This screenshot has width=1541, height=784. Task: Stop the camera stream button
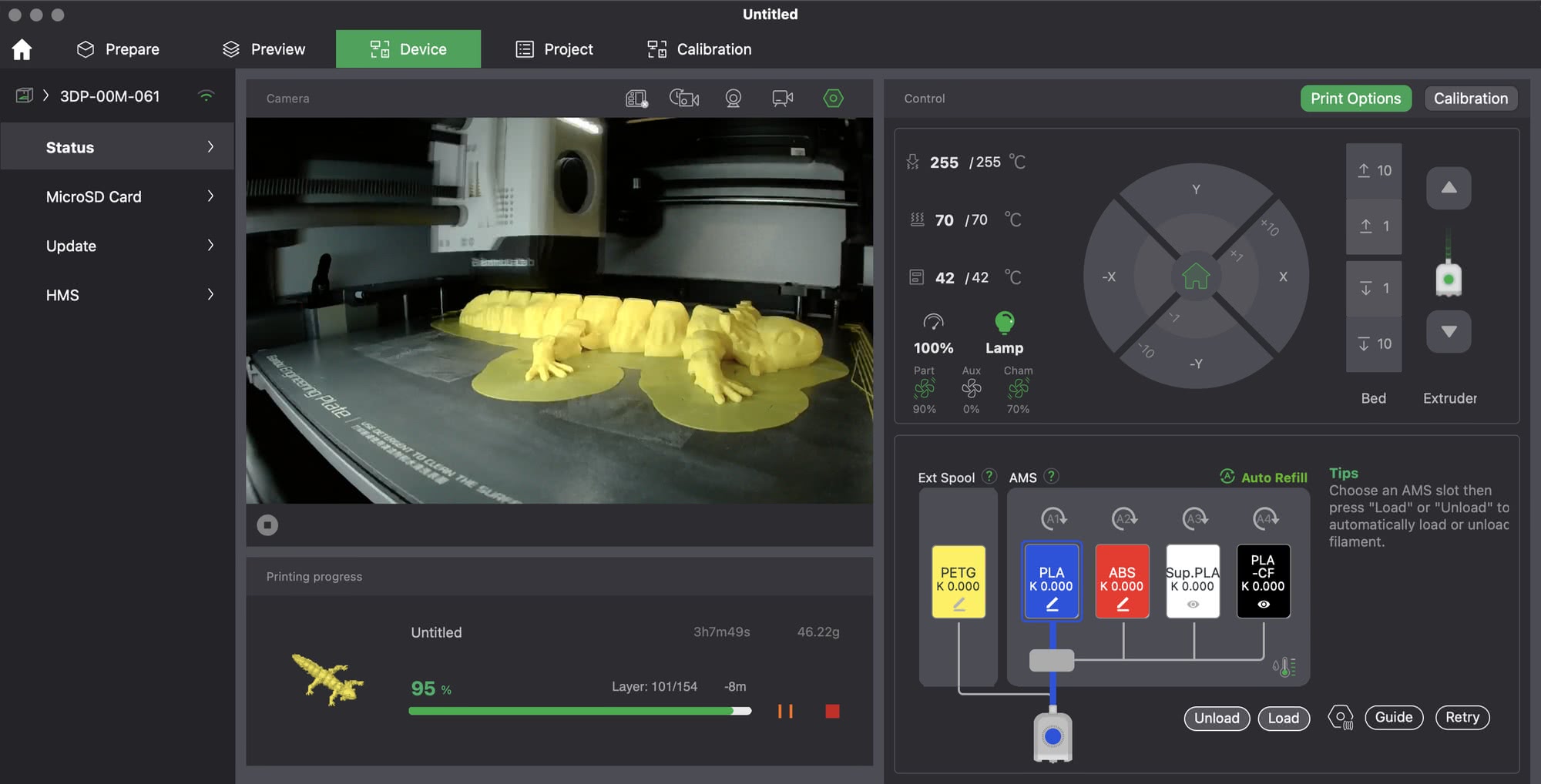(x=267, y=525)
